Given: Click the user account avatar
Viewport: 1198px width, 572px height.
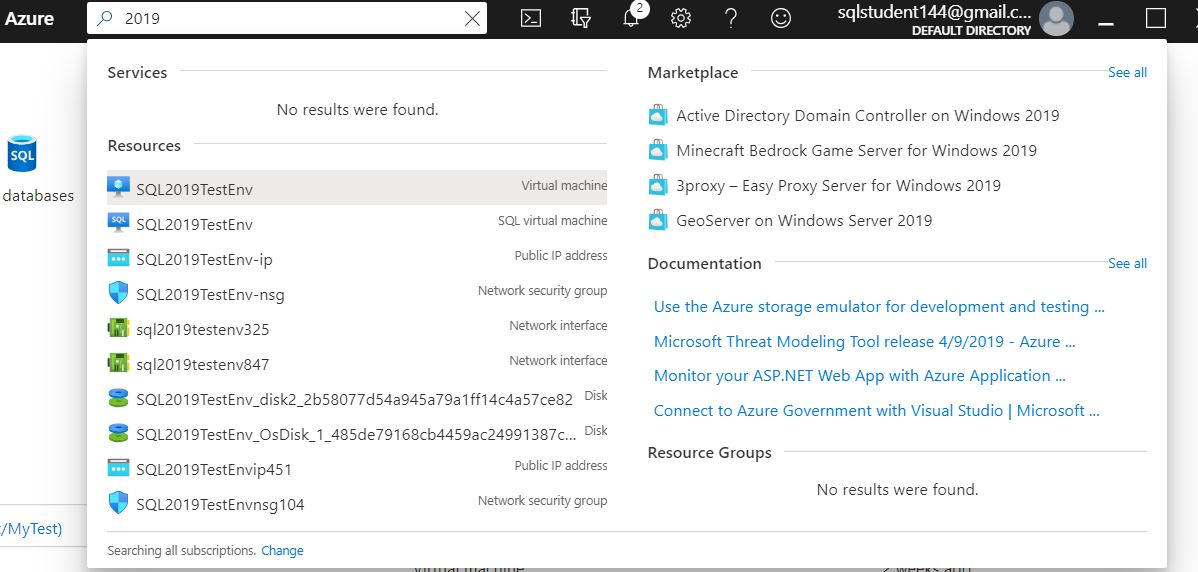Looking at the screenshot, I should [x=1056, y=18].
